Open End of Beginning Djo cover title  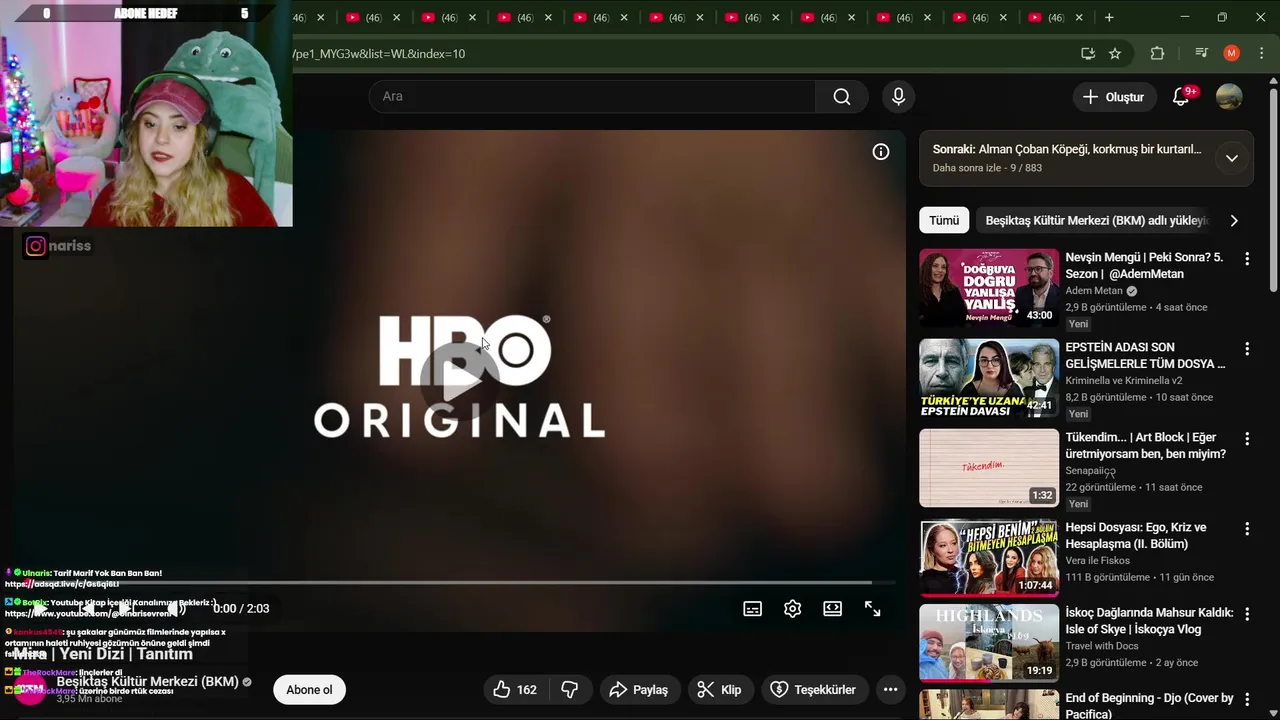tap(1149, 705)
